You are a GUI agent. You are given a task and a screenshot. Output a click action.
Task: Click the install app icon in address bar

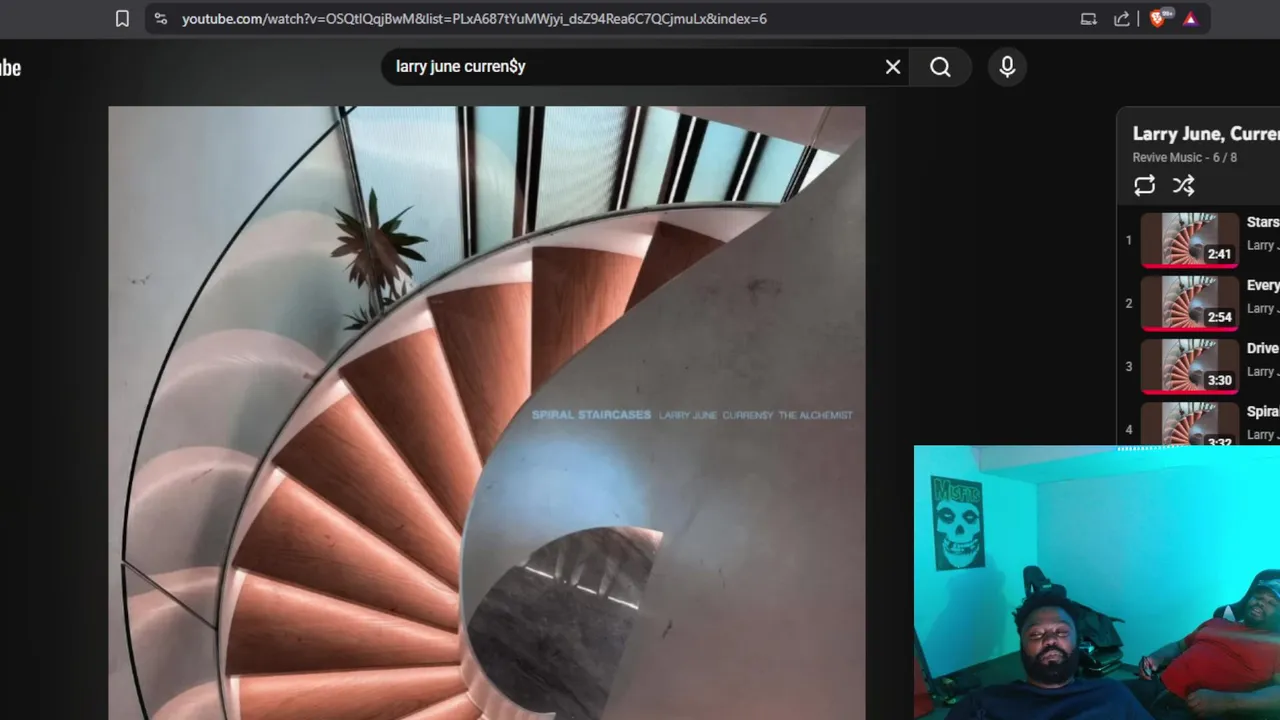pos(1089,18)
